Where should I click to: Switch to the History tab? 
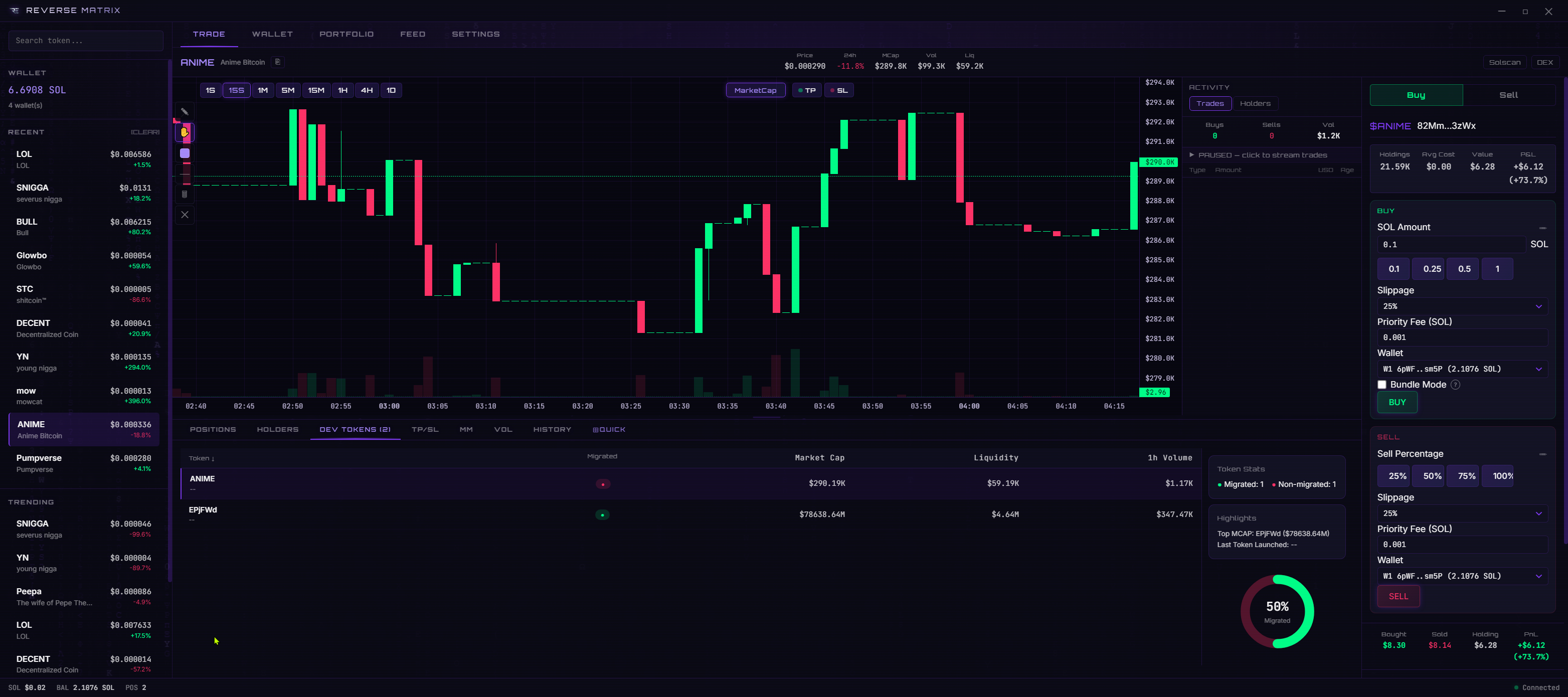pos(552,430)
